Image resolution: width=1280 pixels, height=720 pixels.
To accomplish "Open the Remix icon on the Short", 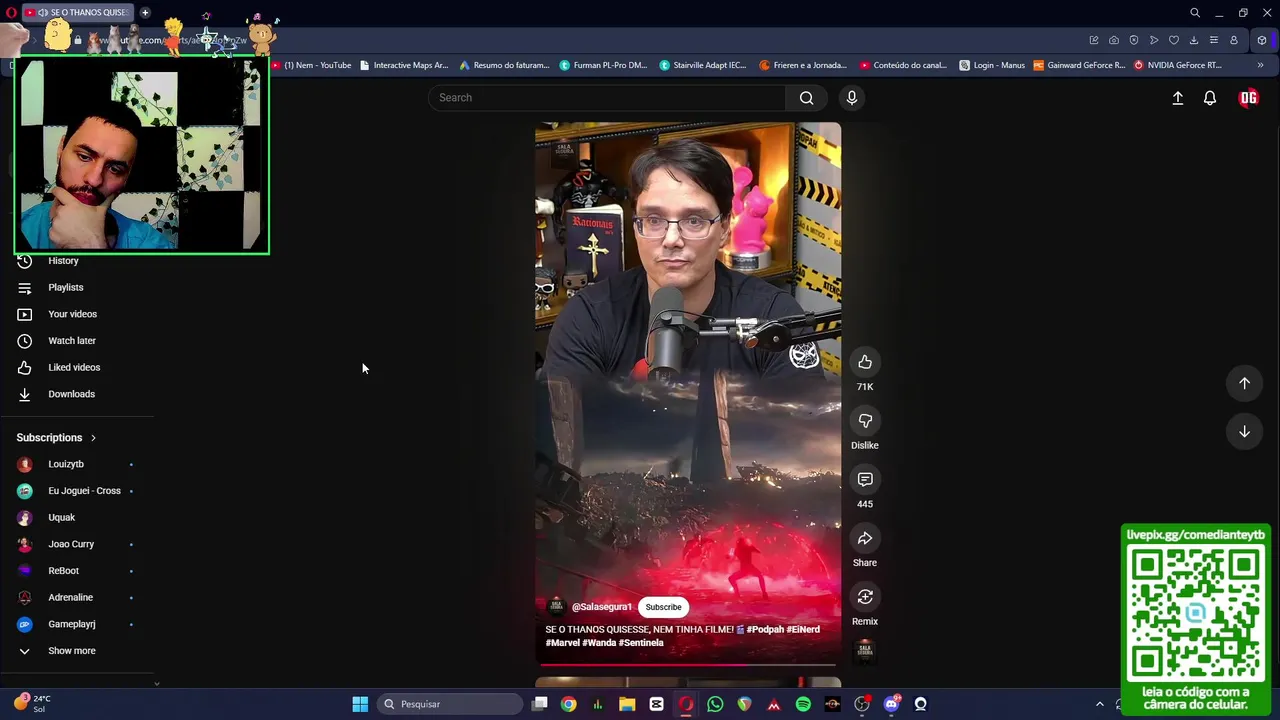I will point(865,597).
